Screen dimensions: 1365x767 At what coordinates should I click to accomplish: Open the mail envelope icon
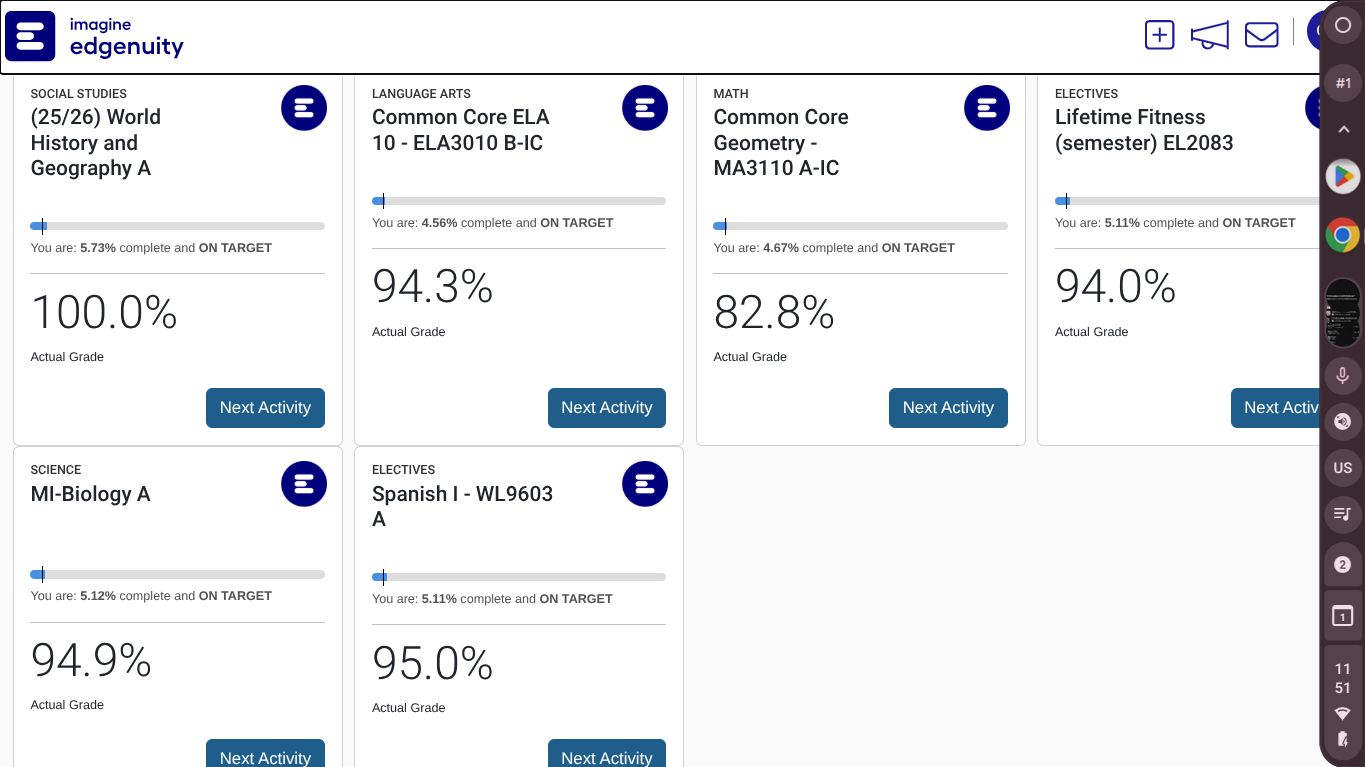click(x=1261, y=35)
